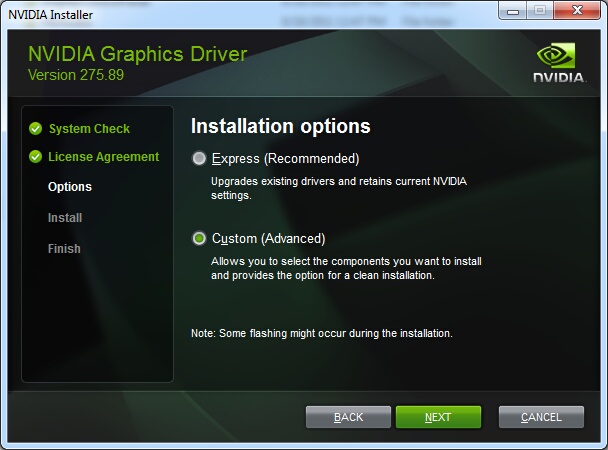This screenshot has width=608, height=450.
Task: Cancel the installation with CANCEL button
Action: [541, 417]
